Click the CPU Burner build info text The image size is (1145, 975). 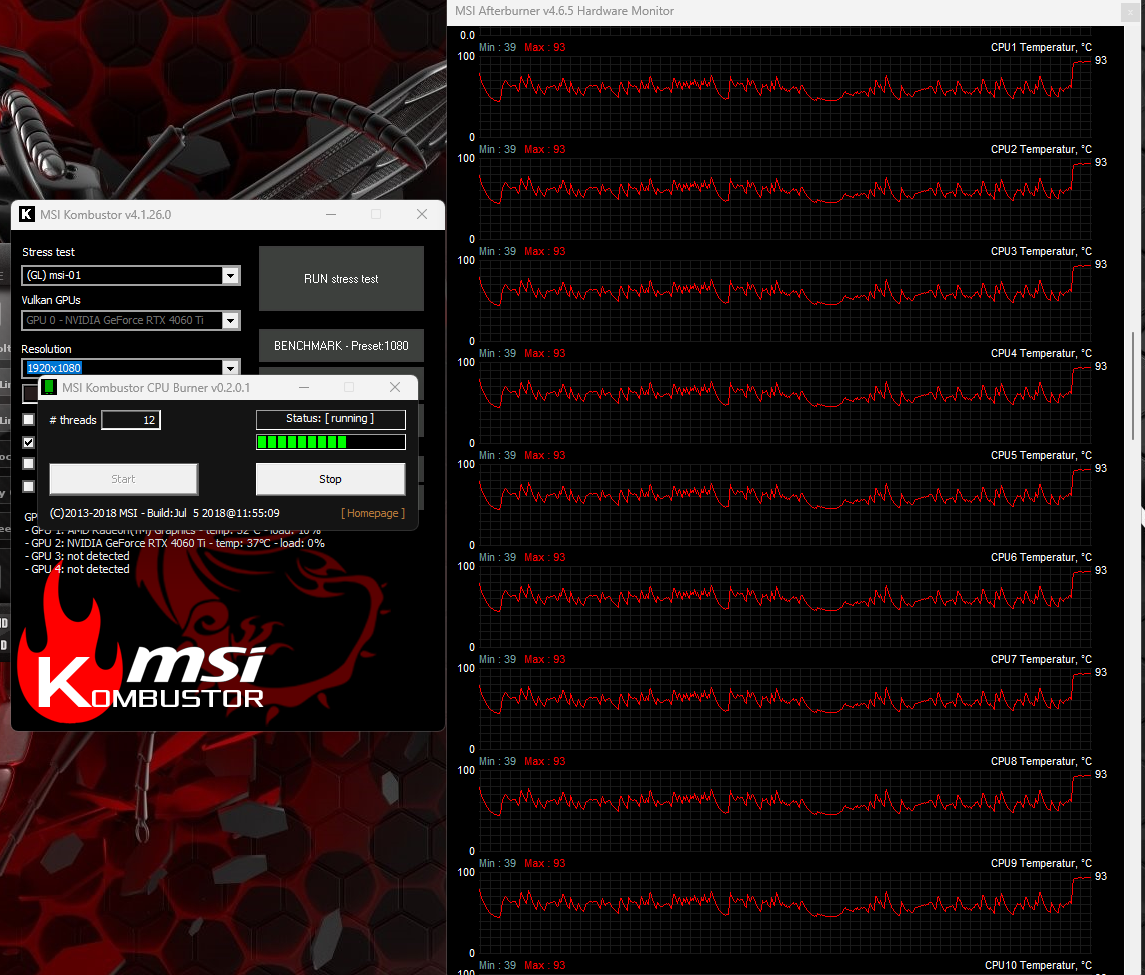pyautogui.click(x=164, y=513)
